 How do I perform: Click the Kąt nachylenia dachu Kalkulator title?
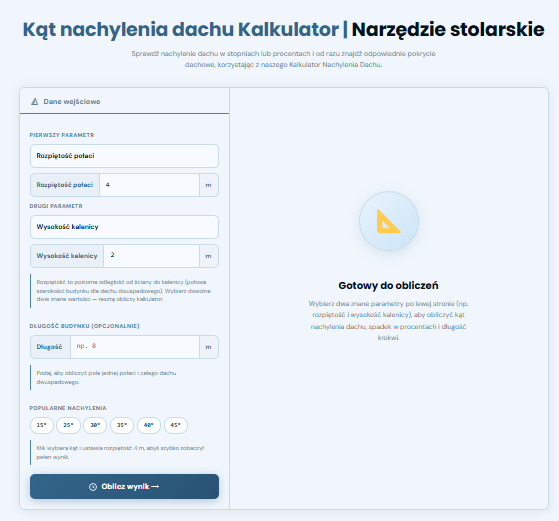tap(181, 29)
